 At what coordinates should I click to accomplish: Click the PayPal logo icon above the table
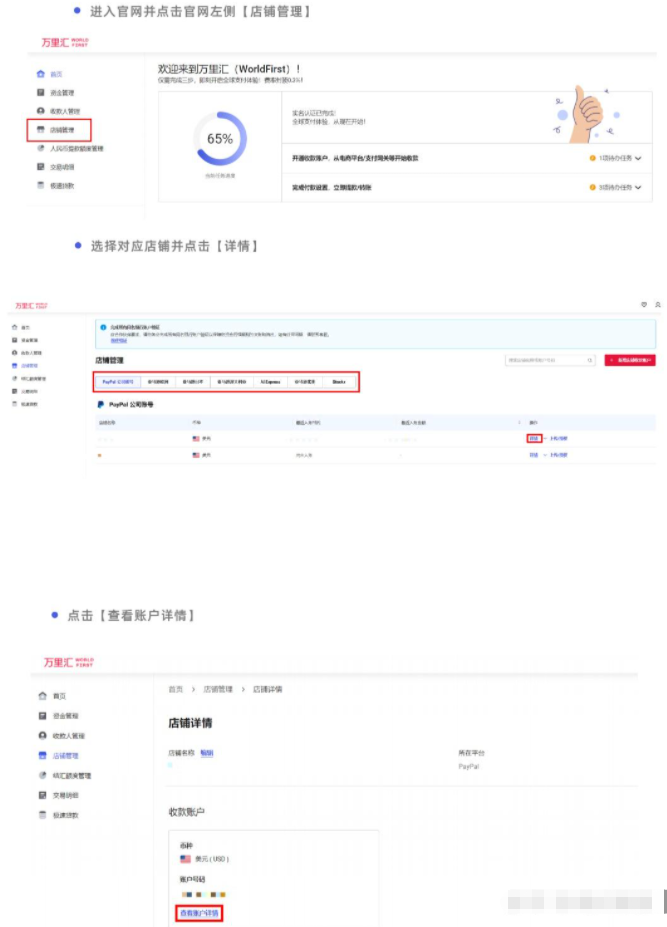pos(101,406)
